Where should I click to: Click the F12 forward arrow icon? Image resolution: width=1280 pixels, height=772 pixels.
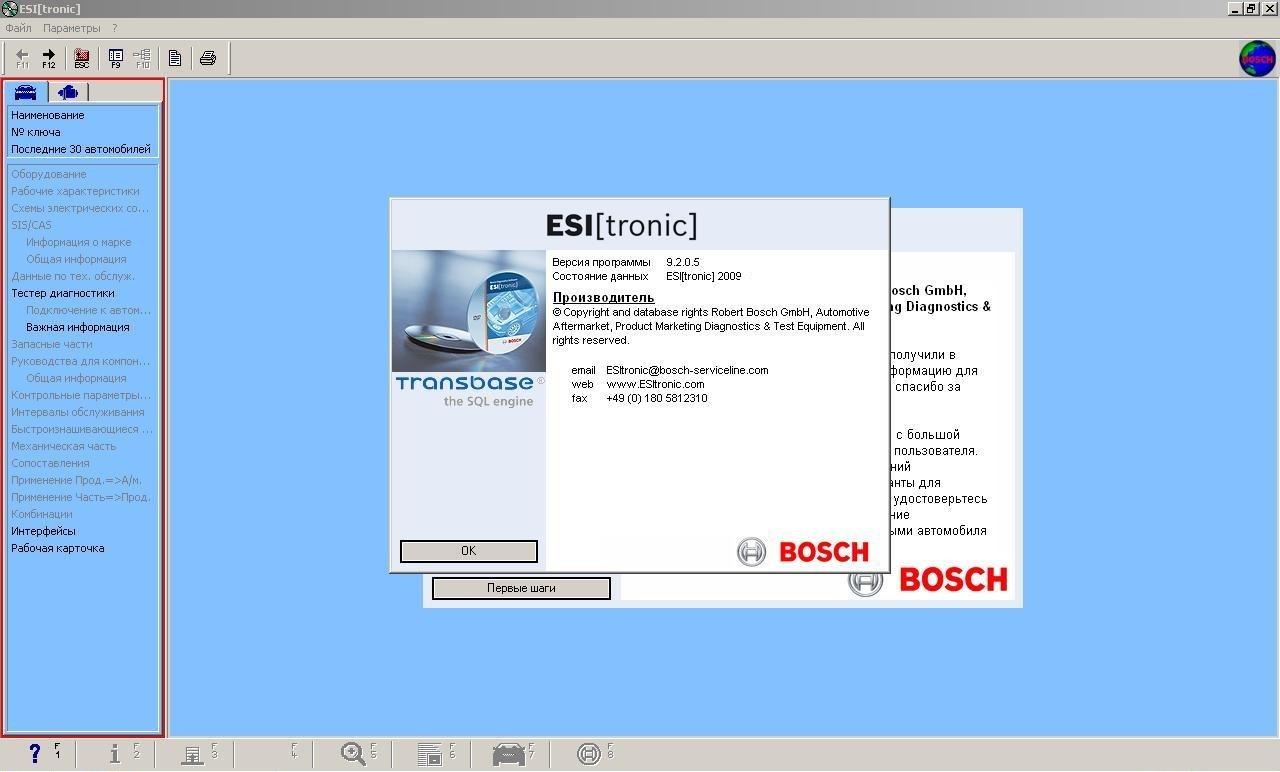(x=48, y=58)
